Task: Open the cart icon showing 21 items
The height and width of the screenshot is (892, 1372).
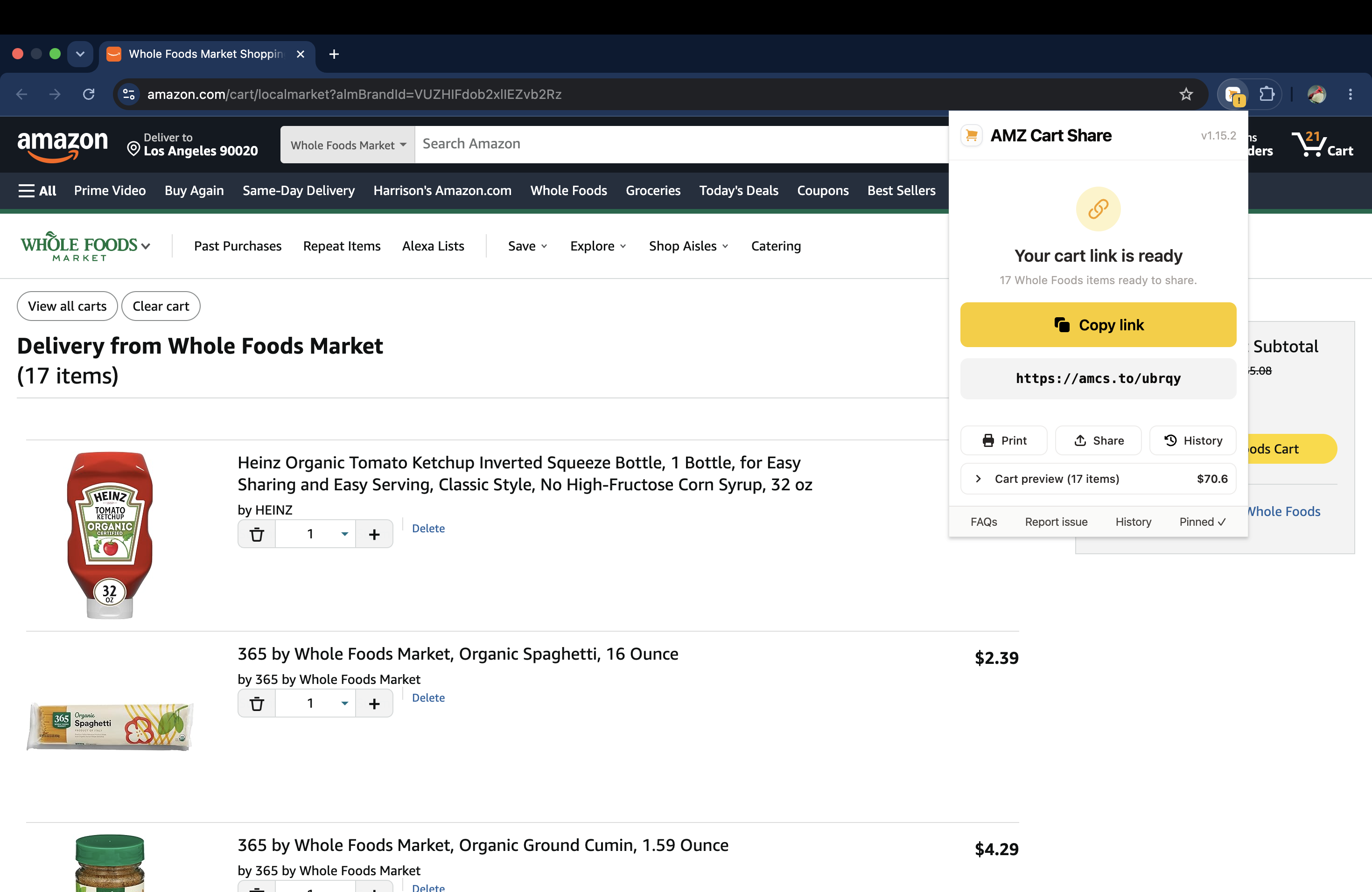Action: tap(1323, 145)
